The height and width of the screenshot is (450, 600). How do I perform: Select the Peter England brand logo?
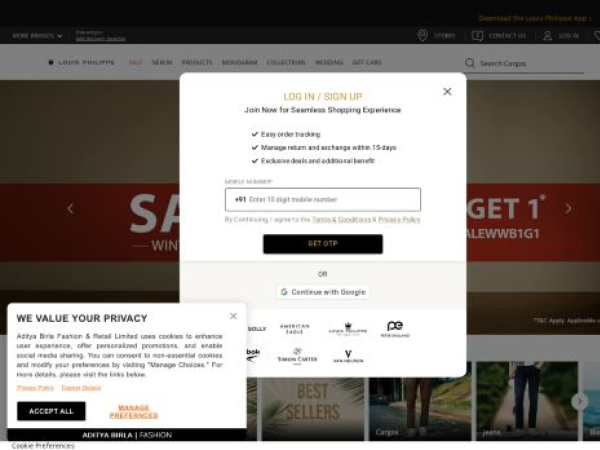(x=395, y=329)
